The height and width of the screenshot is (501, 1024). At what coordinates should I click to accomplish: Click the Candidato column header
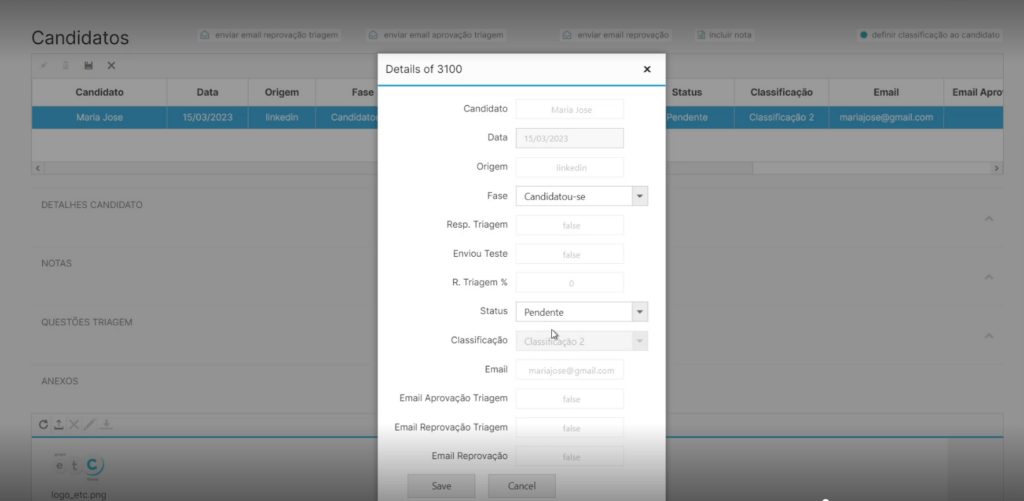[99, 92]
